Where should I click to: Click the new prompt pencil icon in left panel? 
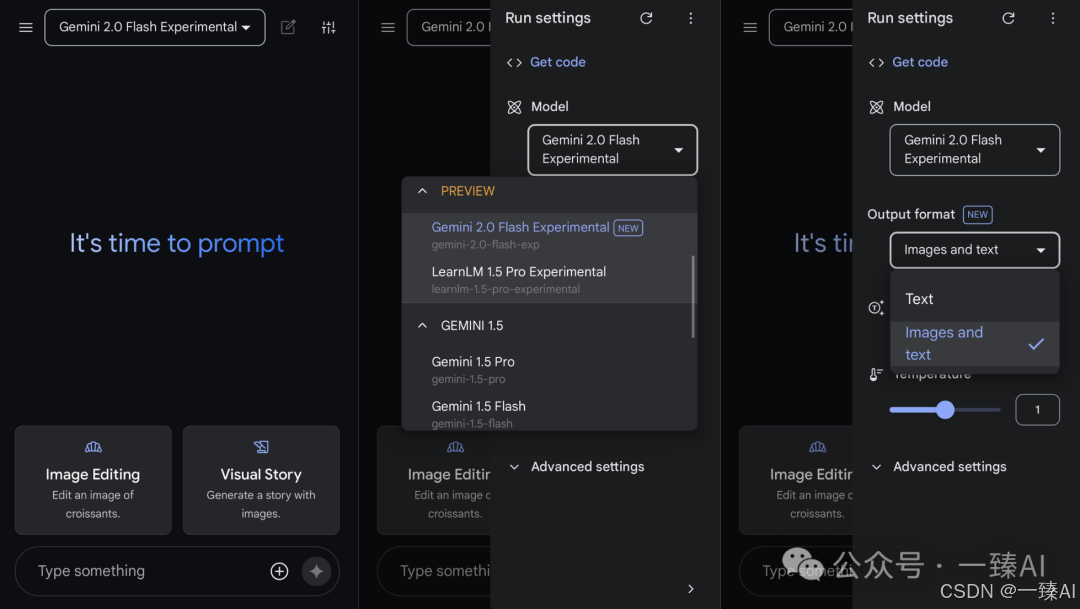point(288,28)
